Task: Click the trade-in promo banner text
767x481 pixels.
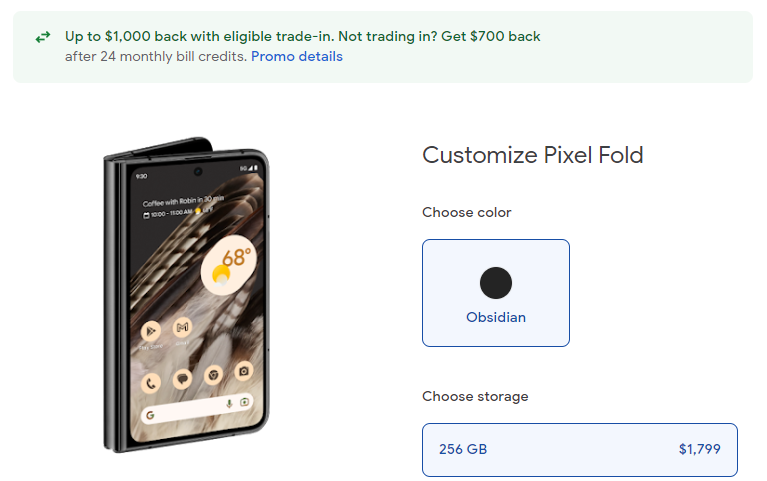Action: coord(302,36)
